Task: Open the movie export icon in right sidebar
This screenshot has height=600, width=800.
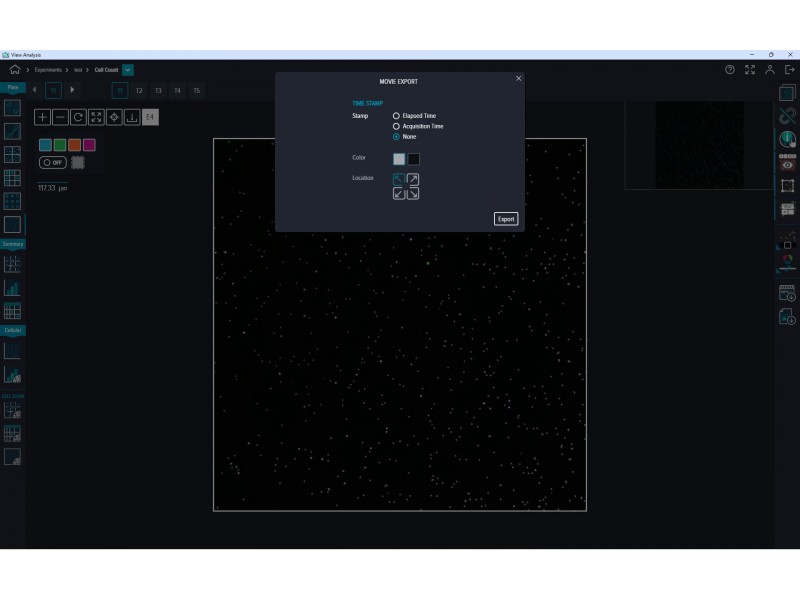Action: coord(787,293)
